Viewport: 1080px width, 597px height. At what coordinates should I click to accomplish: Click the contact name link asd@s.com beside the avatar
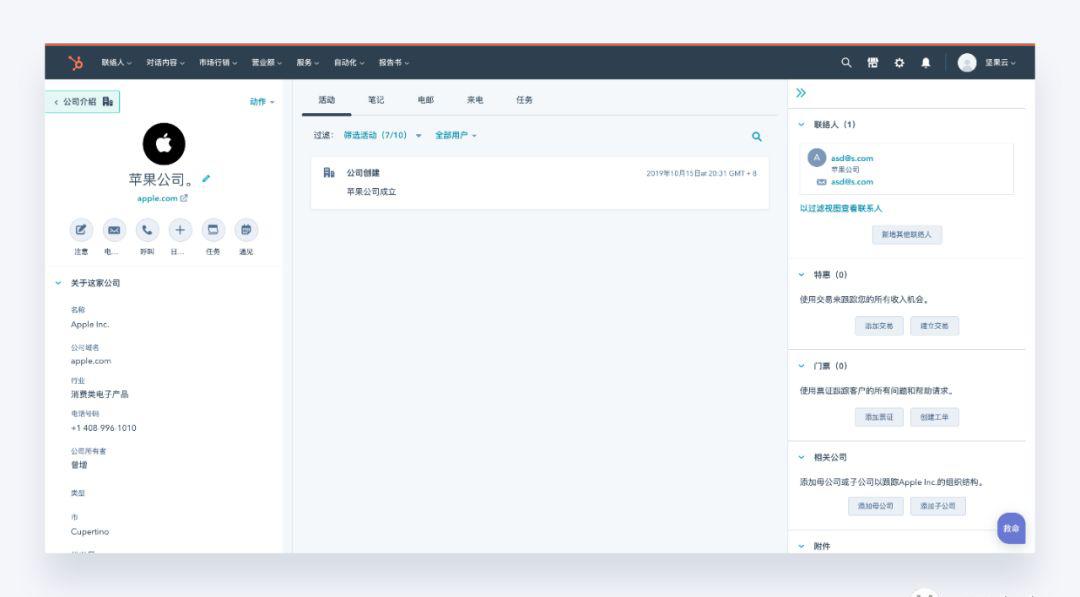852,158
